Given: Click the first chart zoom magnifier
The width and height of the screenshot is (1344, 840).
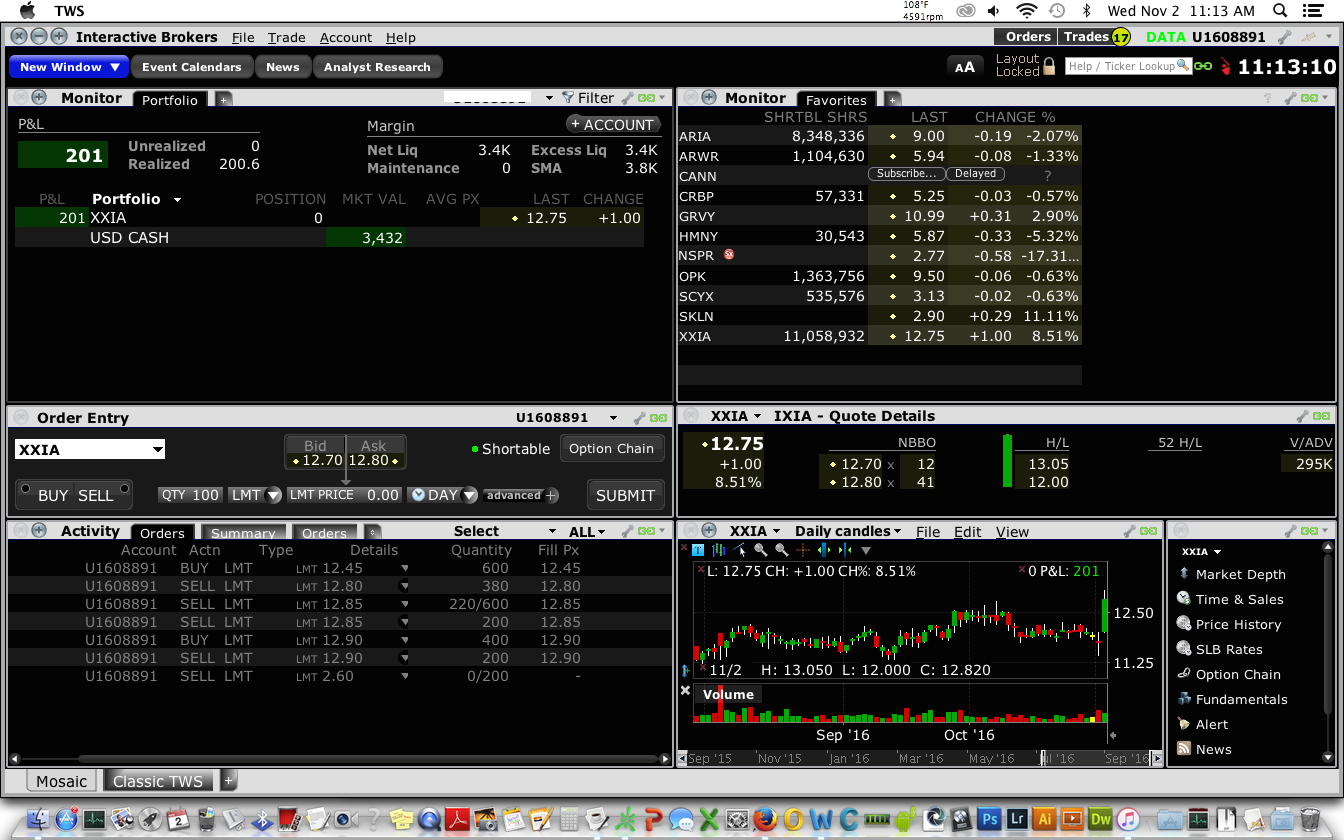Looking at the screenshot, I should point(761,550).
